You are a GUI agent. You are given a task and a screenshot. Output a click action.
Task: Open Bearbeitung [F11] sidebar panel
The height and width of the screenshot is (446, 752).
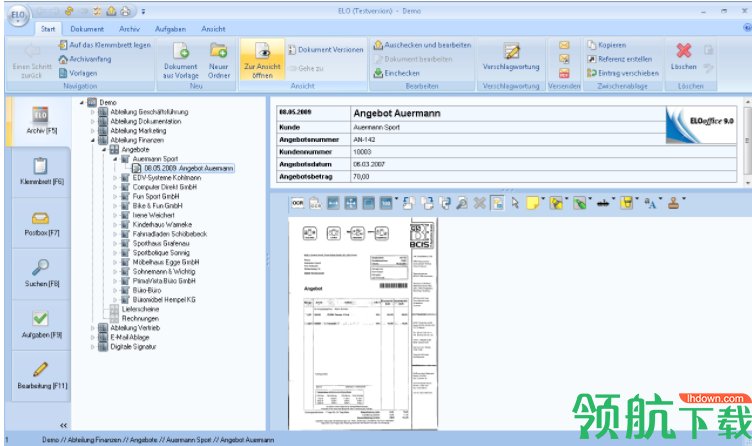[x=41, y=376]
